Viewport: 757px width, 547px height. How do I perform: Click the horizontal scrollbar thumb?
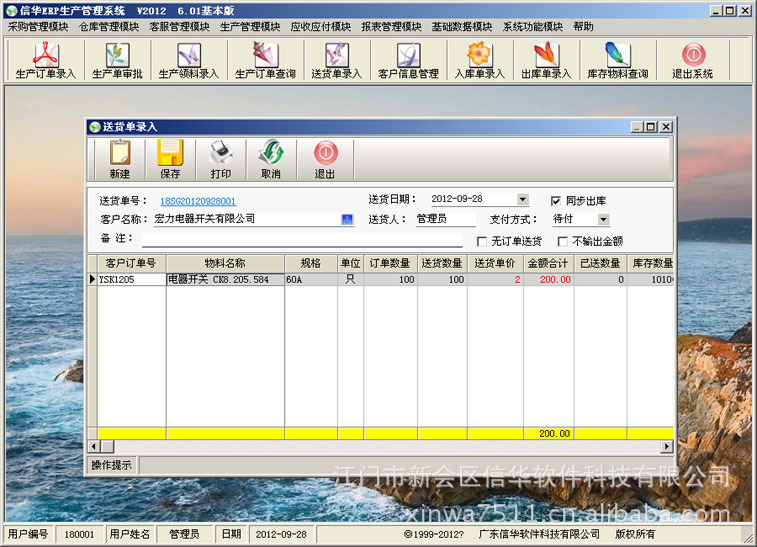(x=107, y=447)
